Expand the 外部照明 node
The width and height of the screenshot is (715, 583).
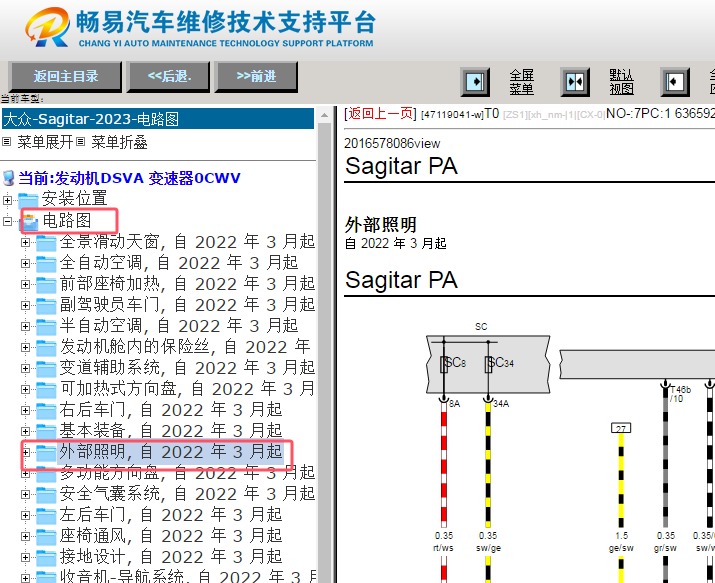[x=26, y=452]
